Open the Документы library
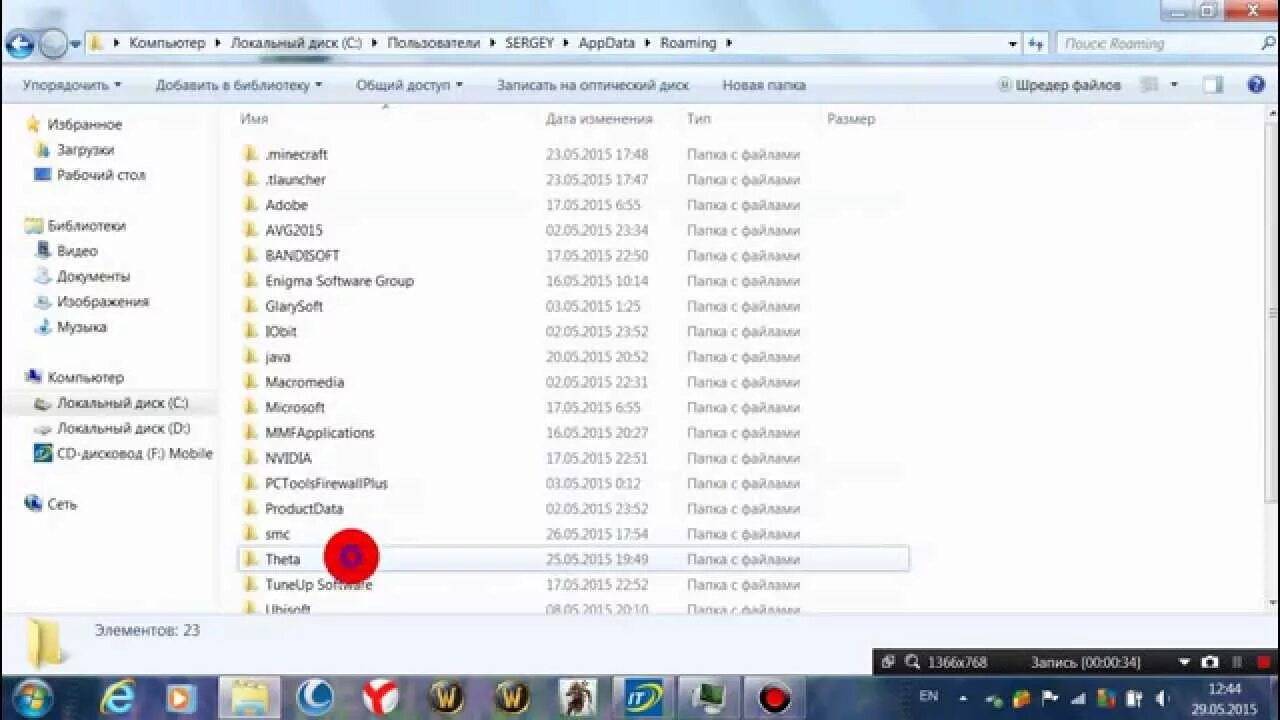 coord(82,276)
